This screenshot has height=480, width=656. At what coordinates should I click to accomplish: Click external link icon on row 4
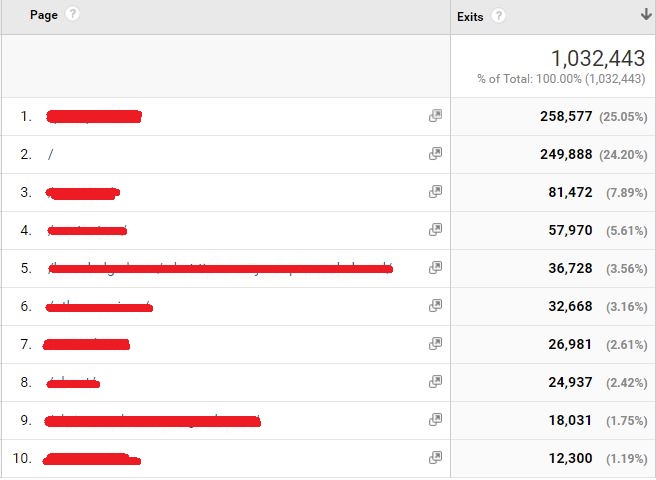tap(435, 230)
